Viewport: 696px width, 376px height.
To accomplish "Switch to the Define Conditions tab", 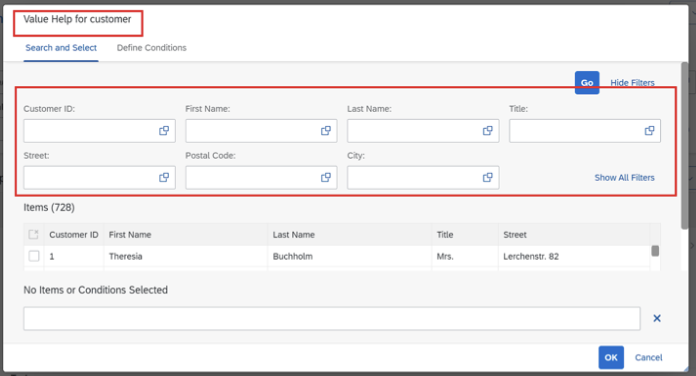I will (151, 47).
